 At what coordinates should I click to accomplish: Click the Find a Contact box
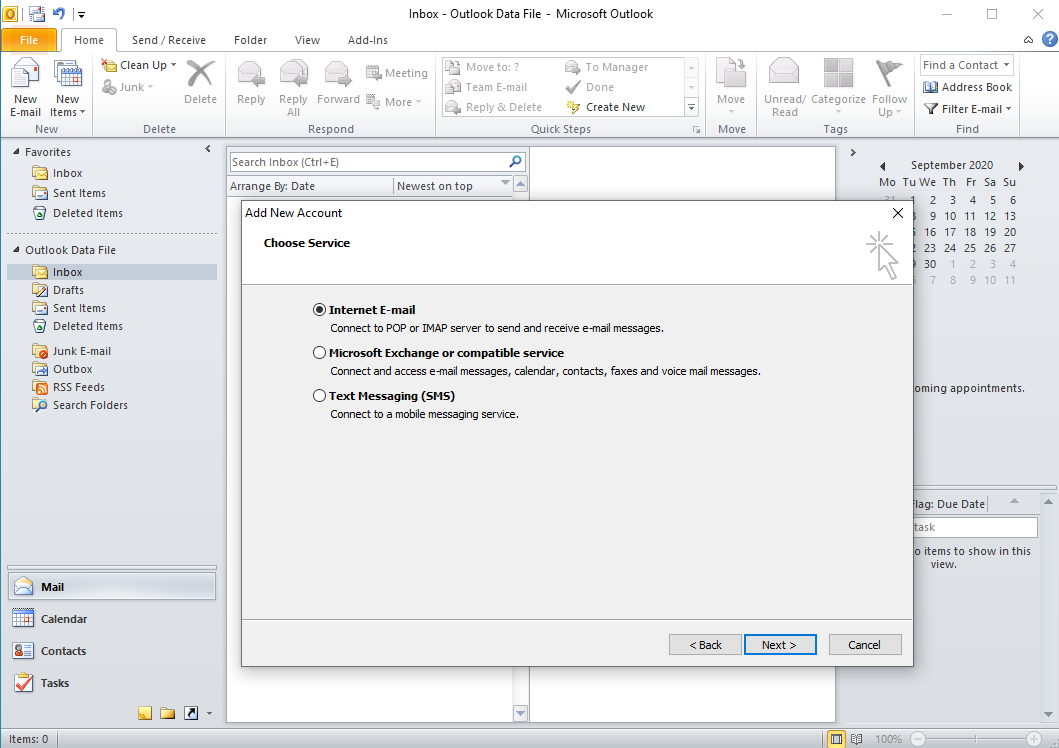click(x=967, y=65)
